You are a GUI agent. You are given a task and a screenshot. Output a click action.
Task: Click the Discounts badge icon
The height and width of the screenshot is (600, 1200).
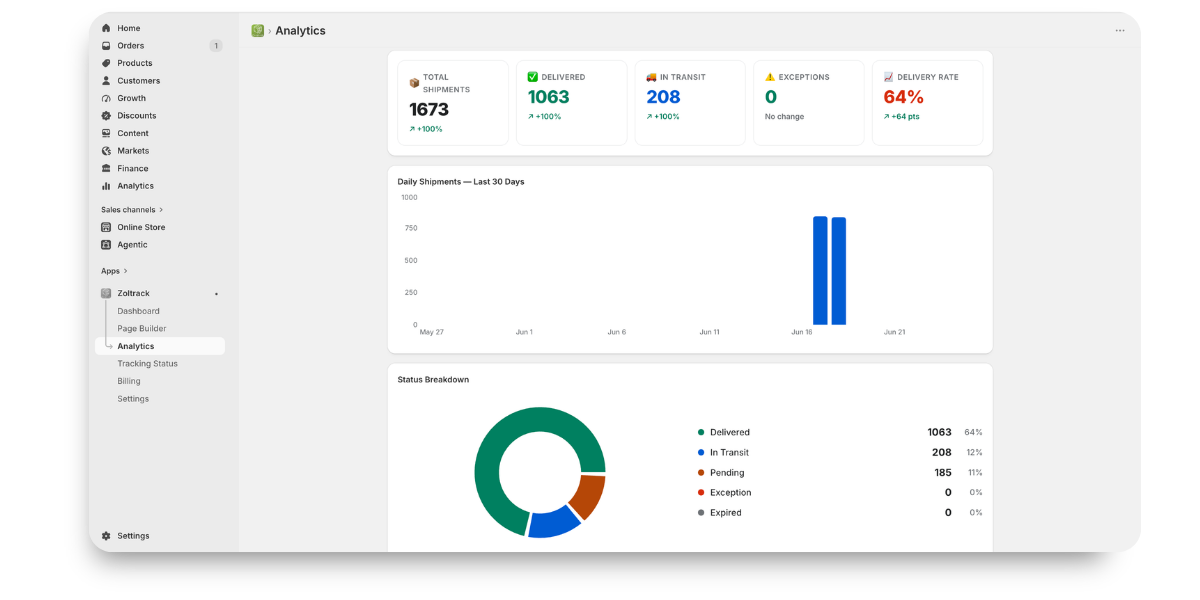[x=106, y=116]
